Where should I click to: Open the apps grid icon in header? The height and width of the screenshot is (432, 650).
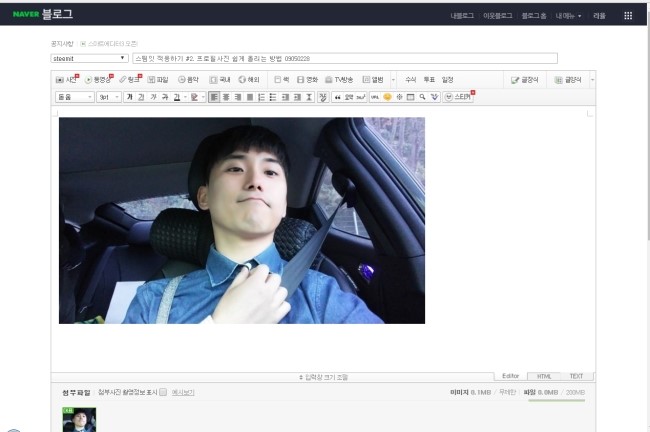[628, 16]
